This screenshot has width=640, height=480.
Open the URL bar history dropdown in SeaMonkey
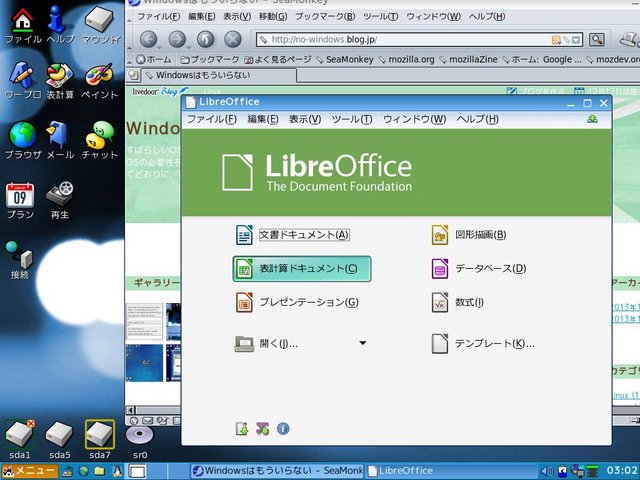pyautogui.click(x=576, y=40)
